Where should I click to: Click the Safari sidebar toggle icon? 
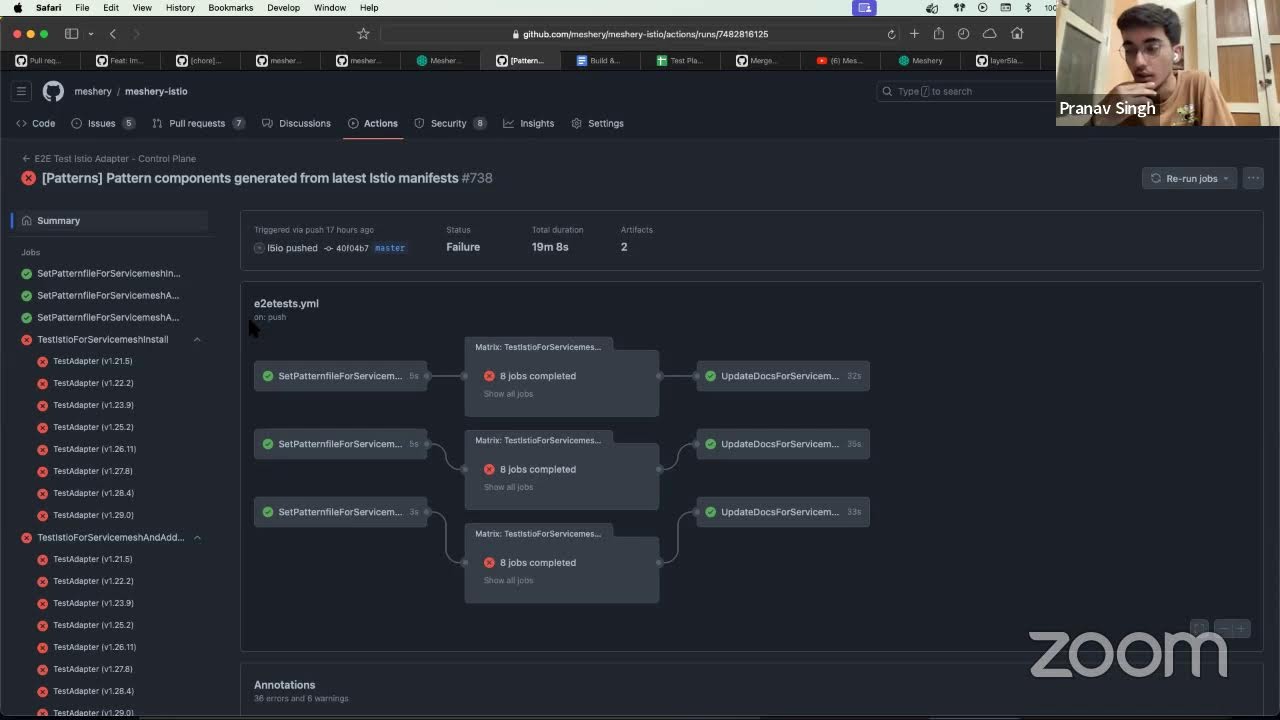(72, 33)
